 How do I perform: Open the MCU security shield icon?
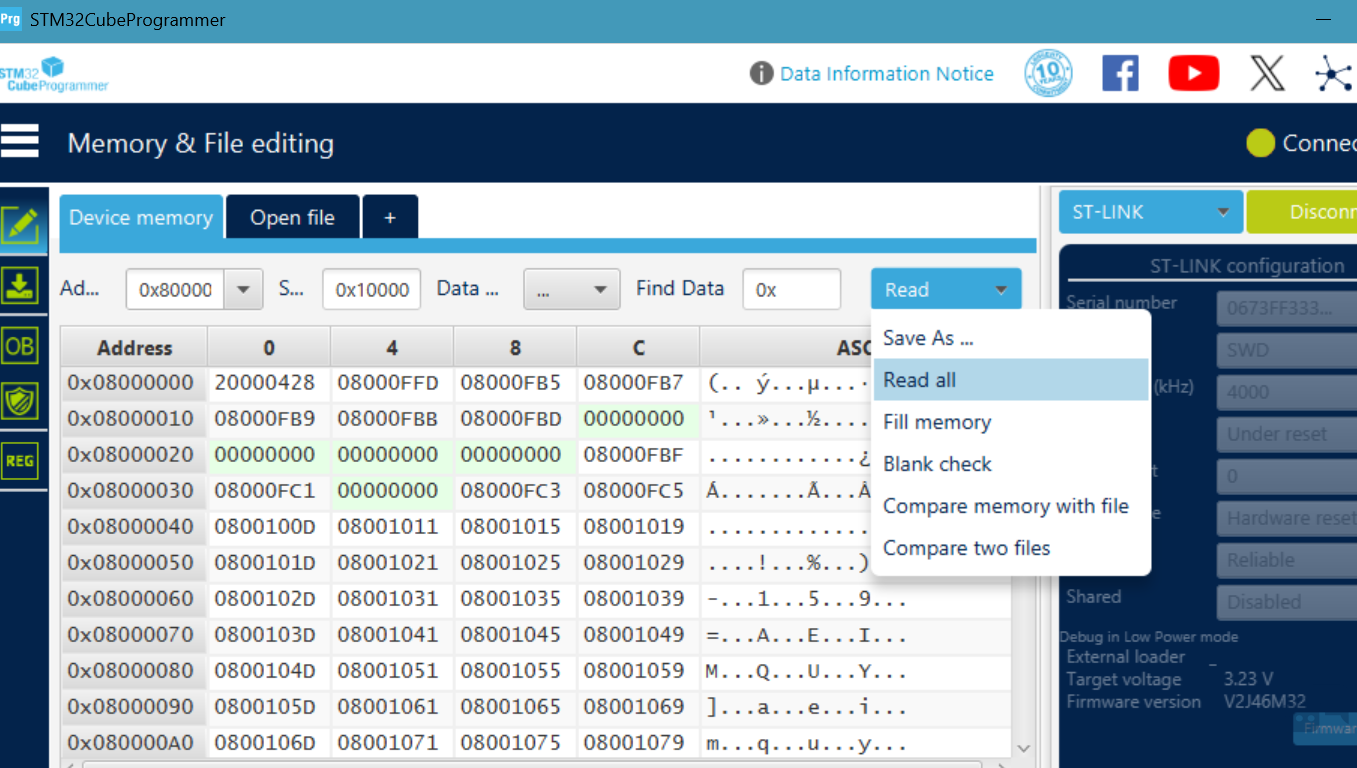coord(21,402)
